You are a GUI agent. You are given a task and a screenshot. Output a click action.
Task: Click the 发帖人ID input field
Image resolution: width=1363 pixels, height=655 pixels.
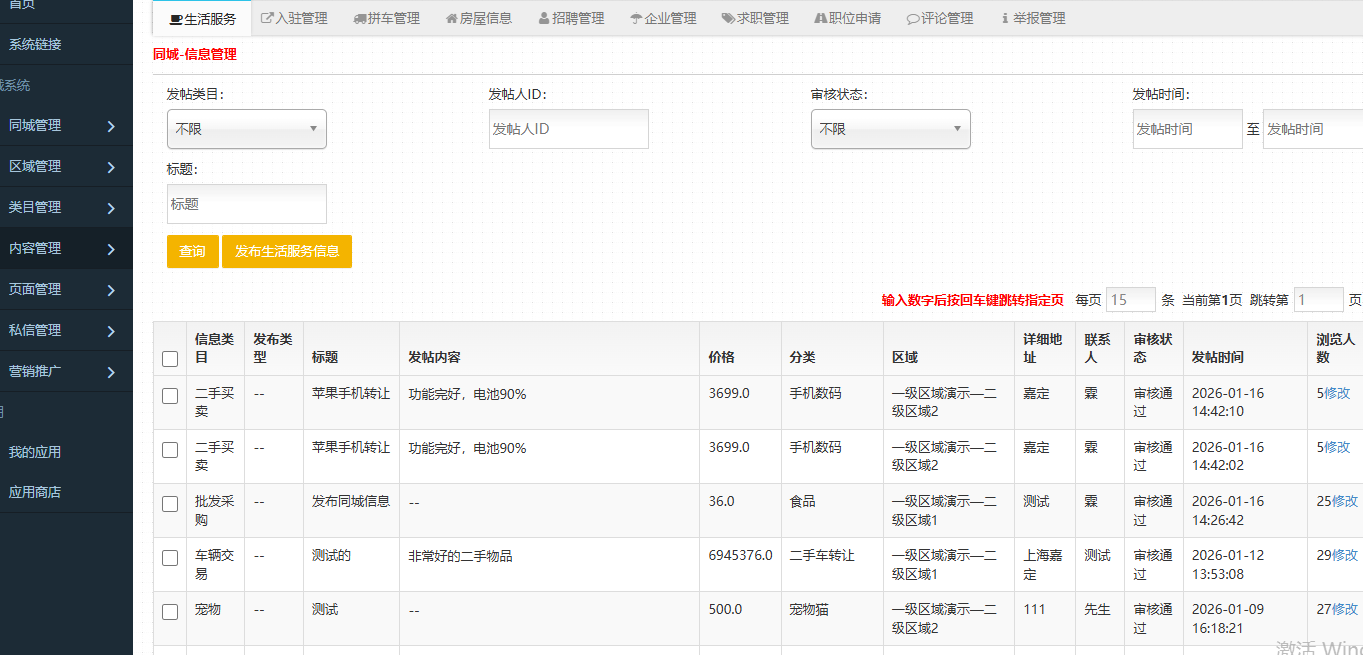pos(568,129)
